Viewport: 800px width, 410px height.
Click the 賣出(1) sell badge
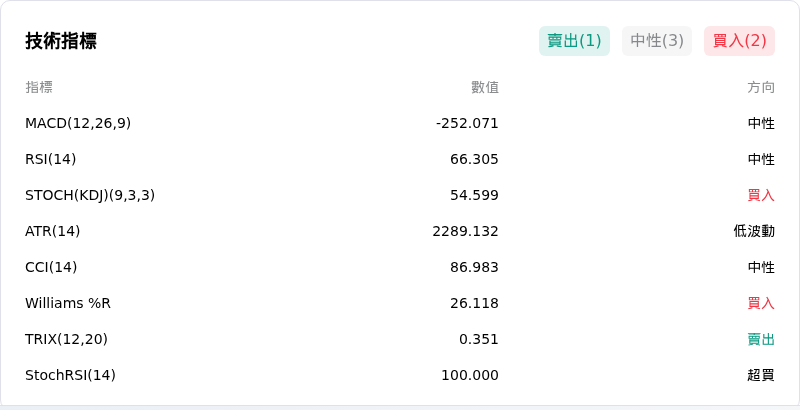(x=574, y=41)
